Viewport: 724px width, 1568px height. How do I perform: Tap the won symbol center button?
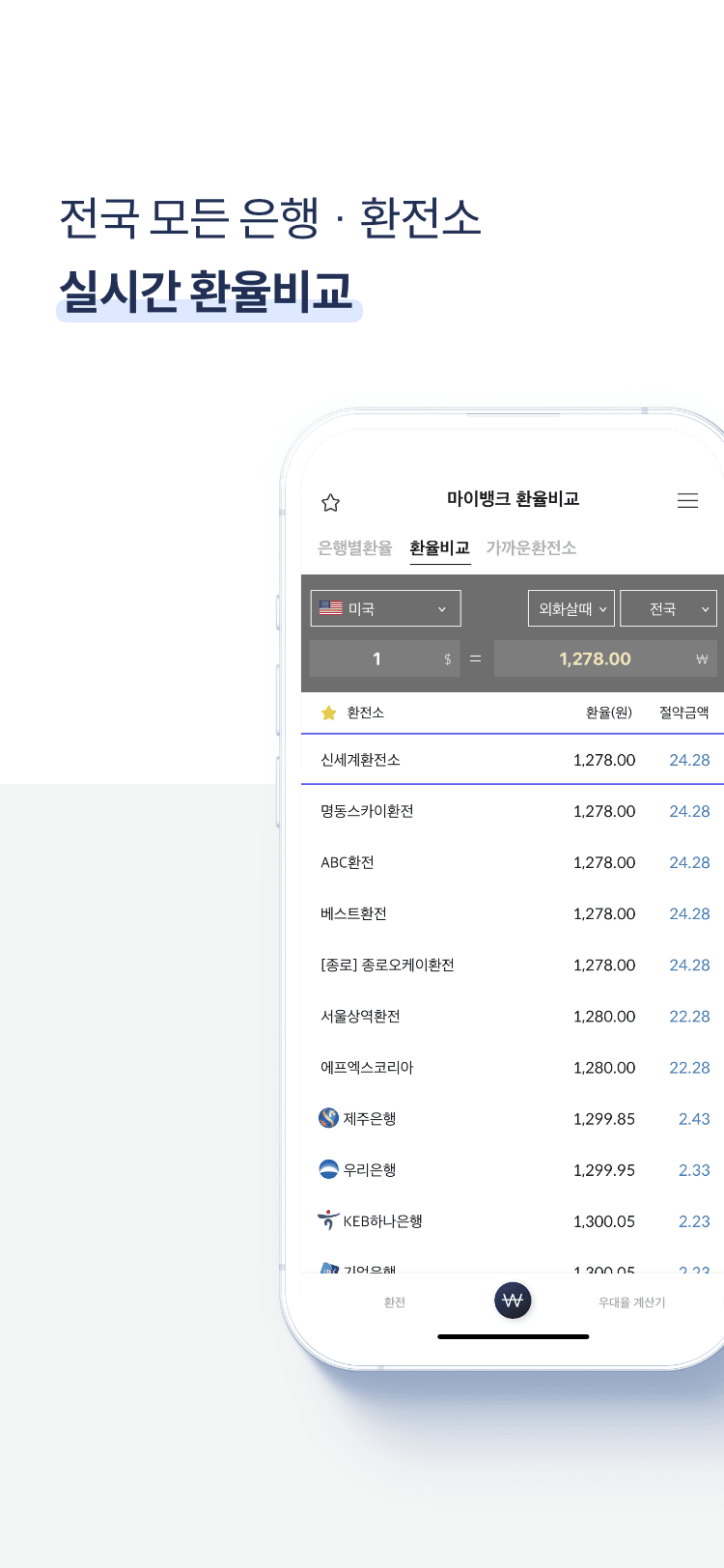coord(513,1300)
